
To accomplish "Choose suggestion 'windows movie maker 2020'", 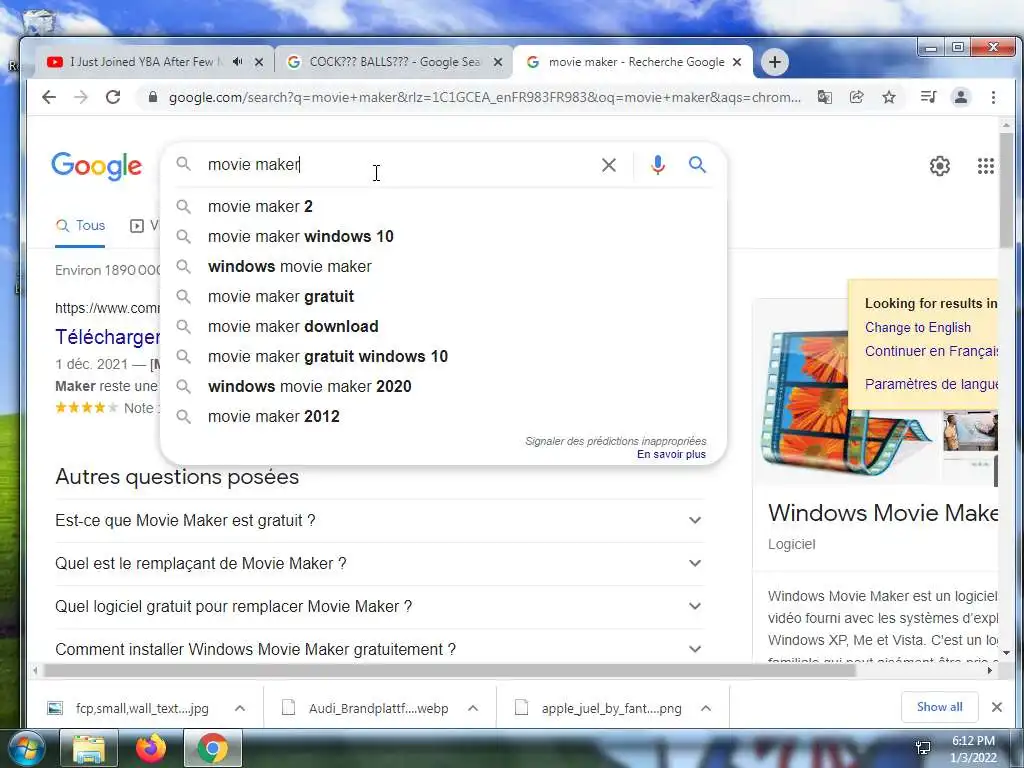I will [x=443, y=387].
